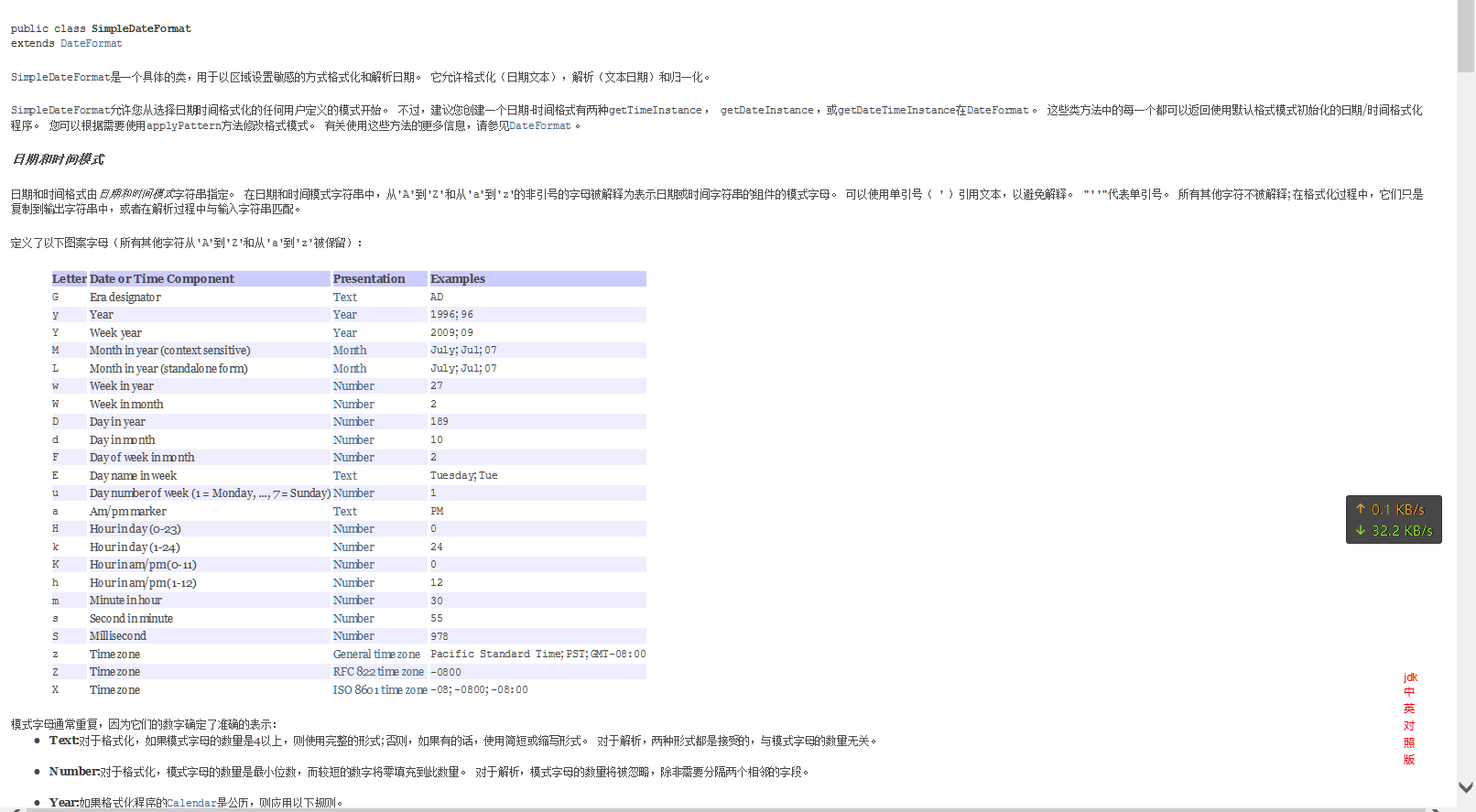
Task: Click the 'RFC 822 time zone' cell
Action: click(378, 671)
